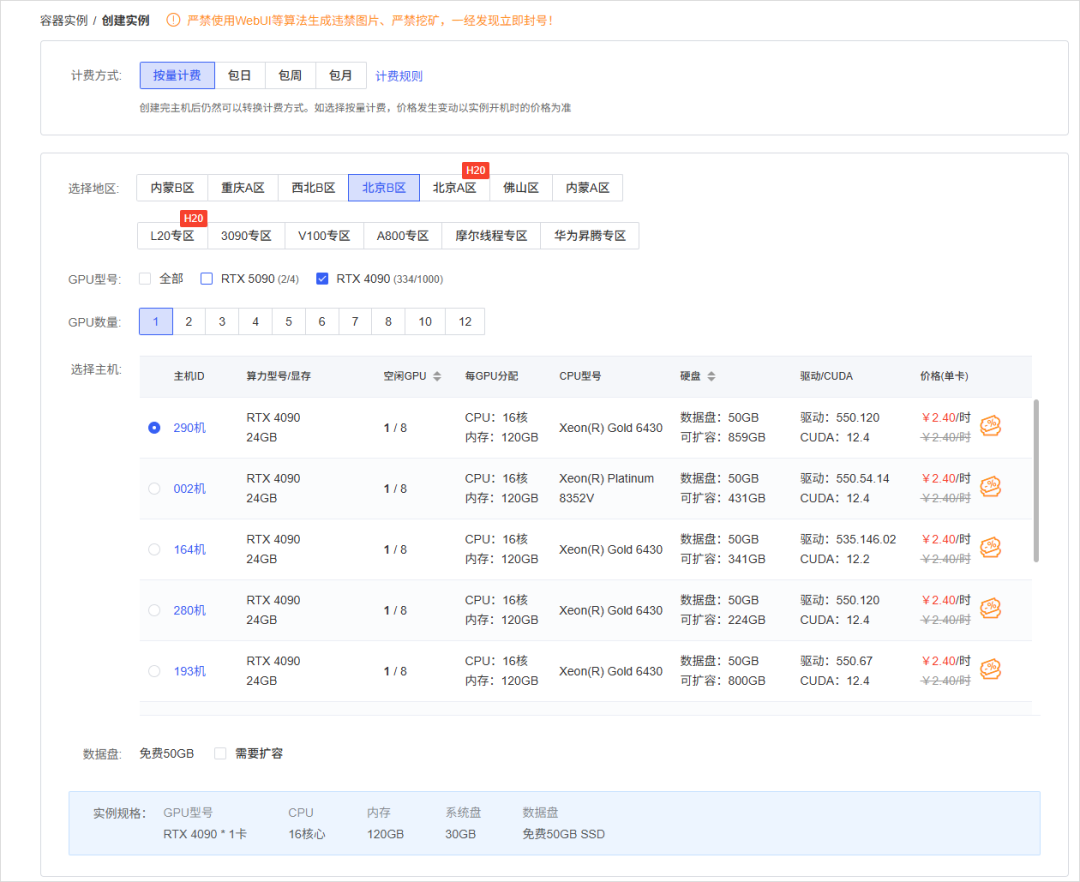Select the 华为昇腾专区 zone

click(590, 235)
